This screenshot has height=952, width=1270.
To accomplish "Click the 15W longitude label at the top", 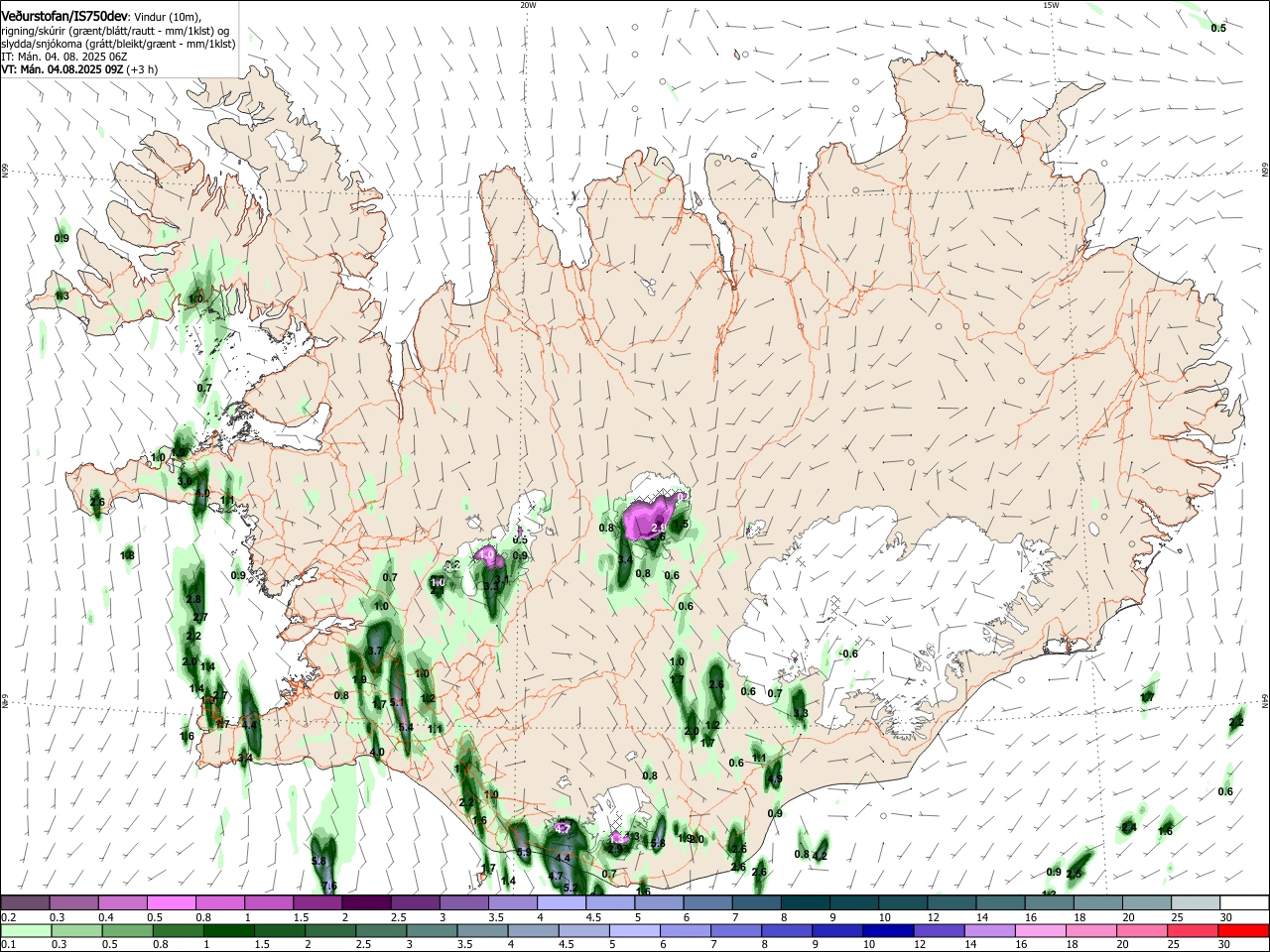I will point(1051,5).
